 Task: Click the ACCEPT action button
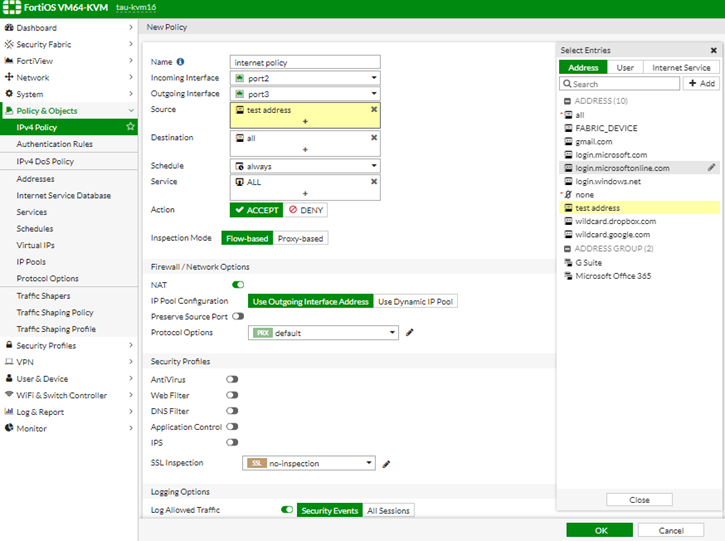[257, 210]
